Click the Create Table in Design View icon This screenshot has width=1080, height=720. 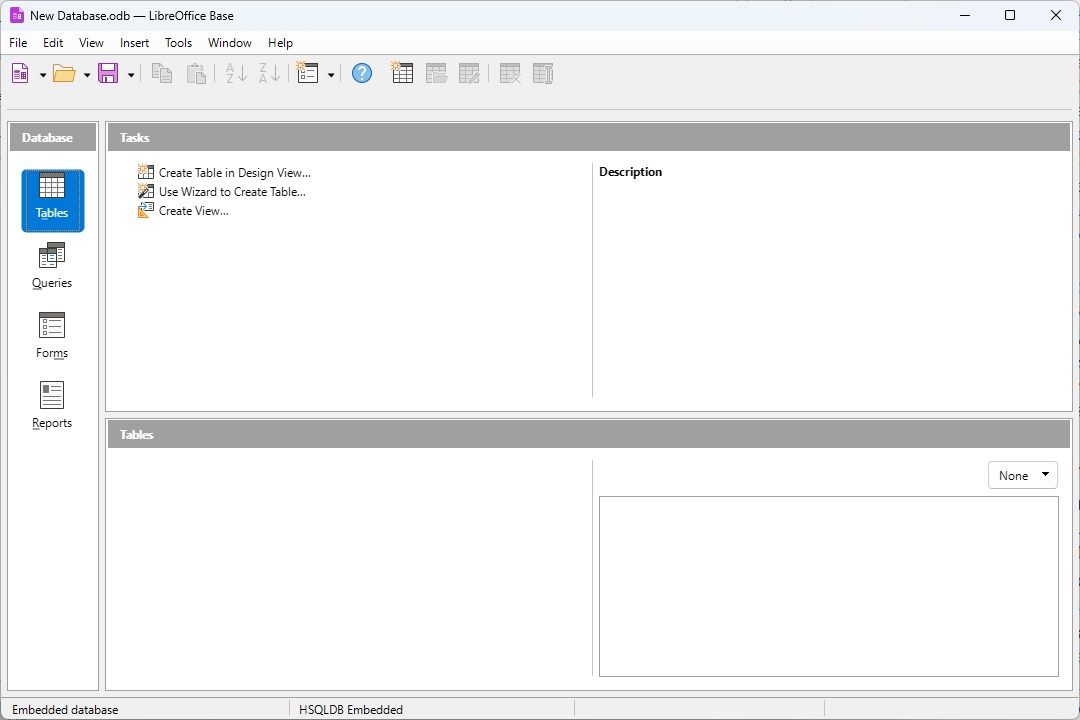[x=145, y=172]
